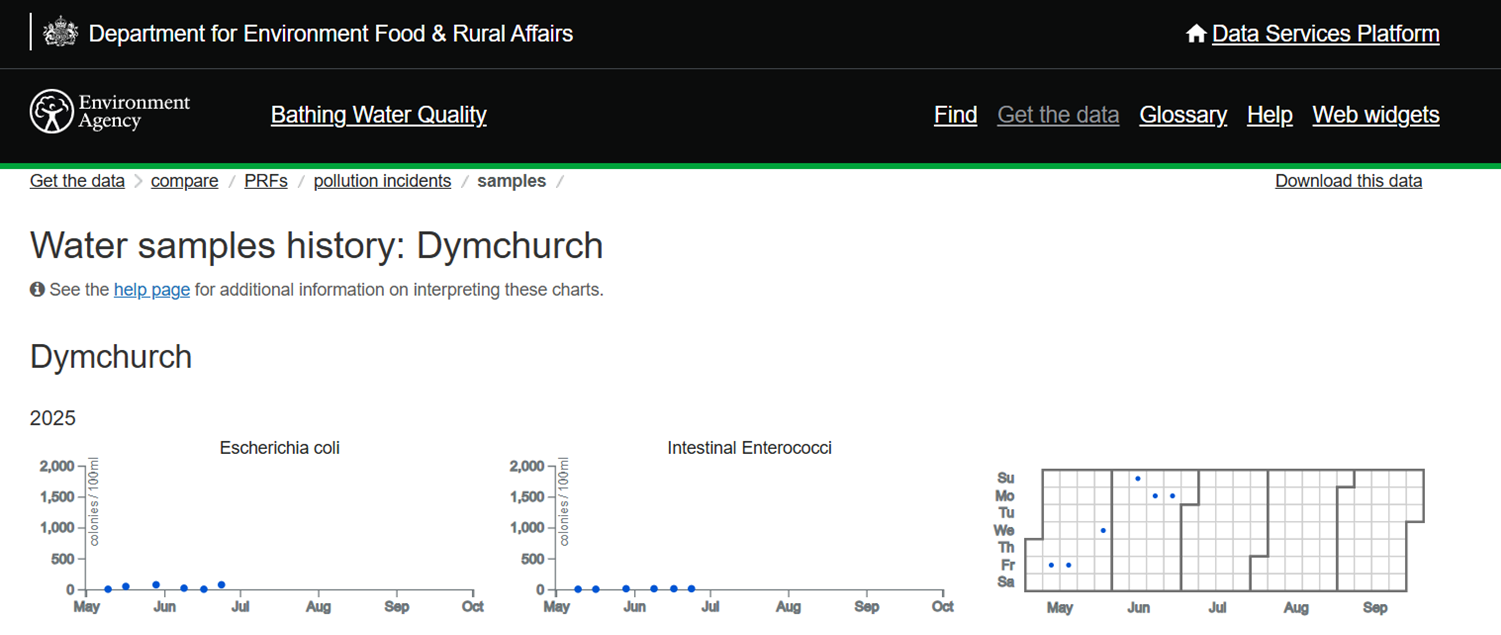This screenshot has height=635, width=1501.
Task: Click the Sa row label in calendar
Action: pyautogui.click(x=1006, y=582)
